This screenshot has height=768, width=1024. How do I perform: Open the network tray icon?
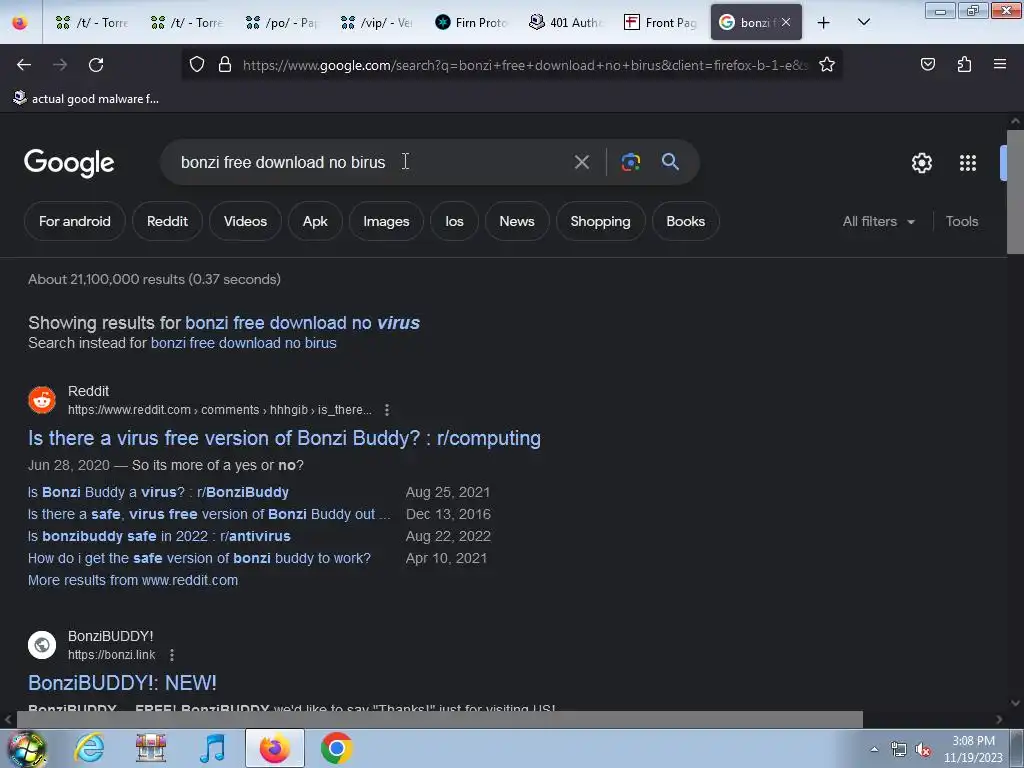(899, 750)
